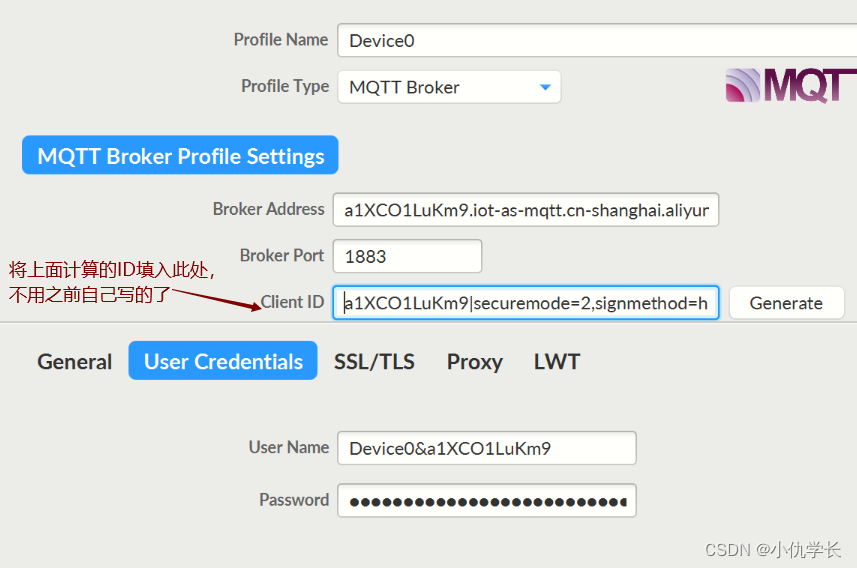
Task: Select the Broker Address input field
Action: coord(526,209)
